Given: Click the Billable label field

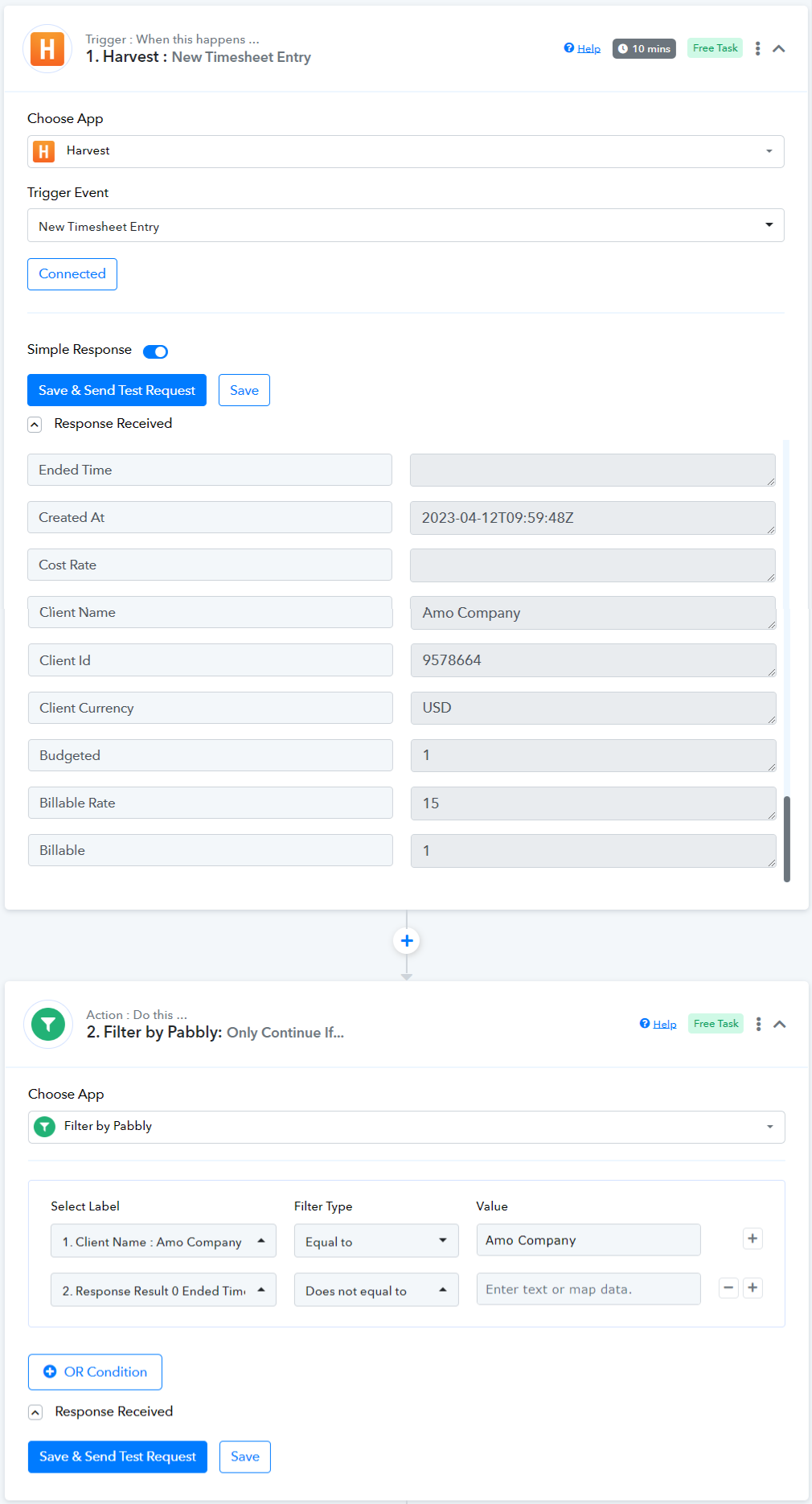Looking at the screenshot, I should coord(210,850).
